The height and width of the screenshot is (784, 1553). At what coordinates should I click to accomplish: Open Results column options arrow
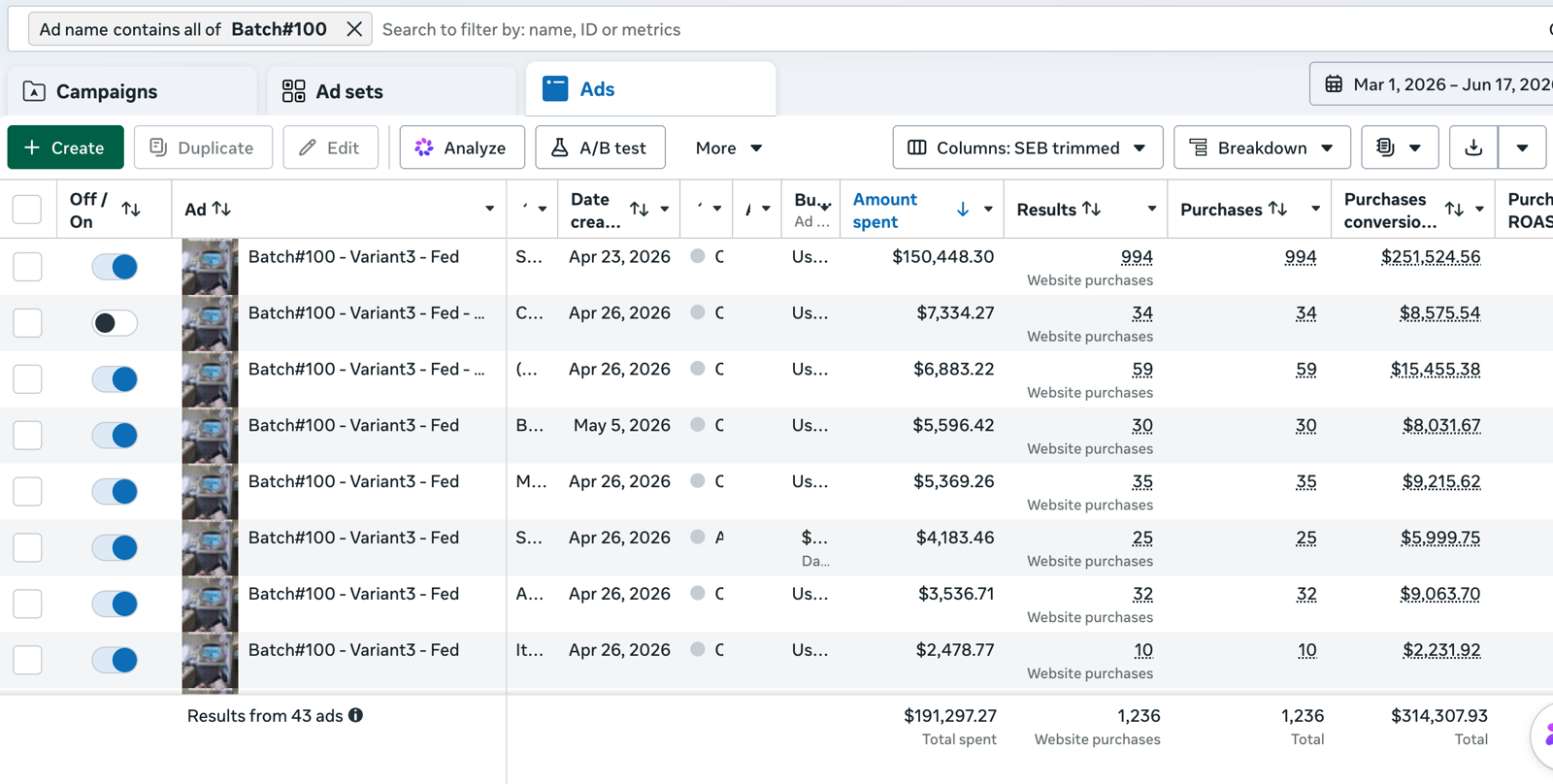click(x=1152, y=209)
